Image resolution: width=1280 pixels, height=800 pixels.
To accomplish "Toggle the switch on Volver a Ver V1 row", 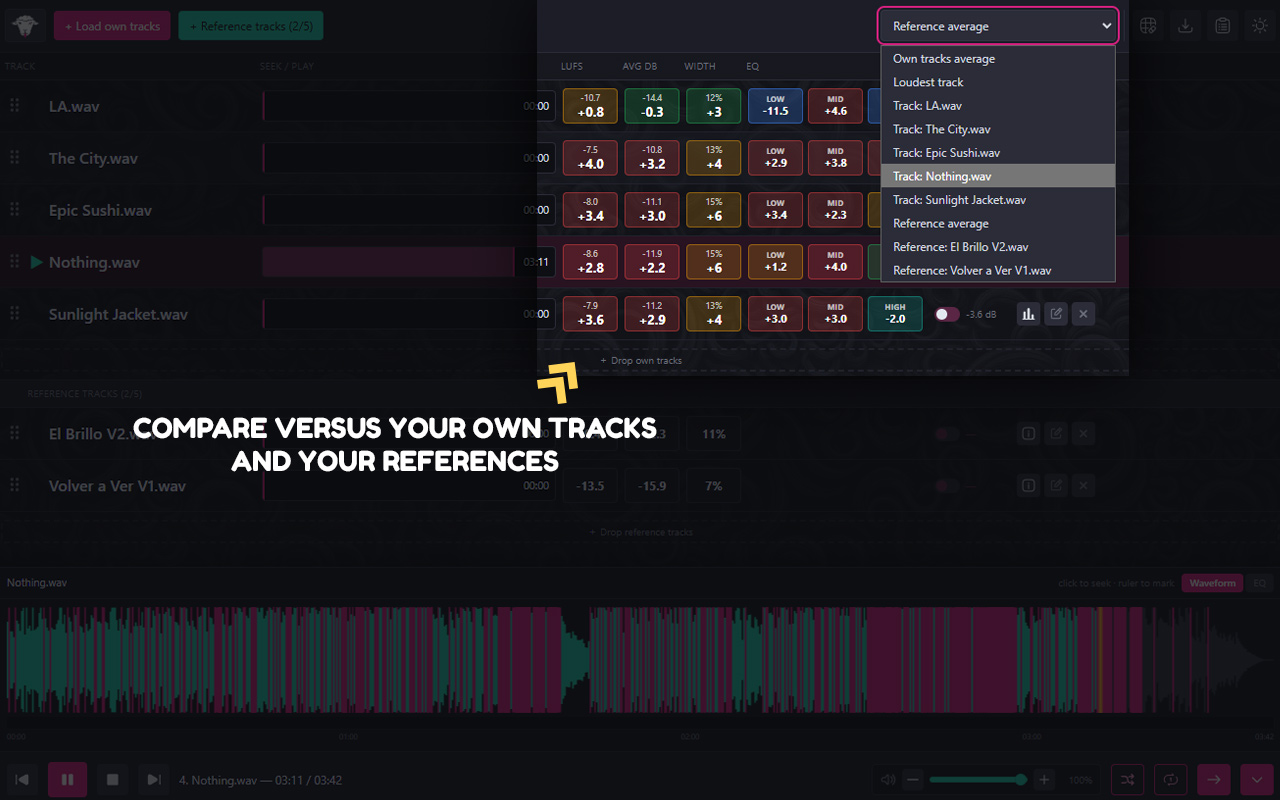I will pos(946,486).
